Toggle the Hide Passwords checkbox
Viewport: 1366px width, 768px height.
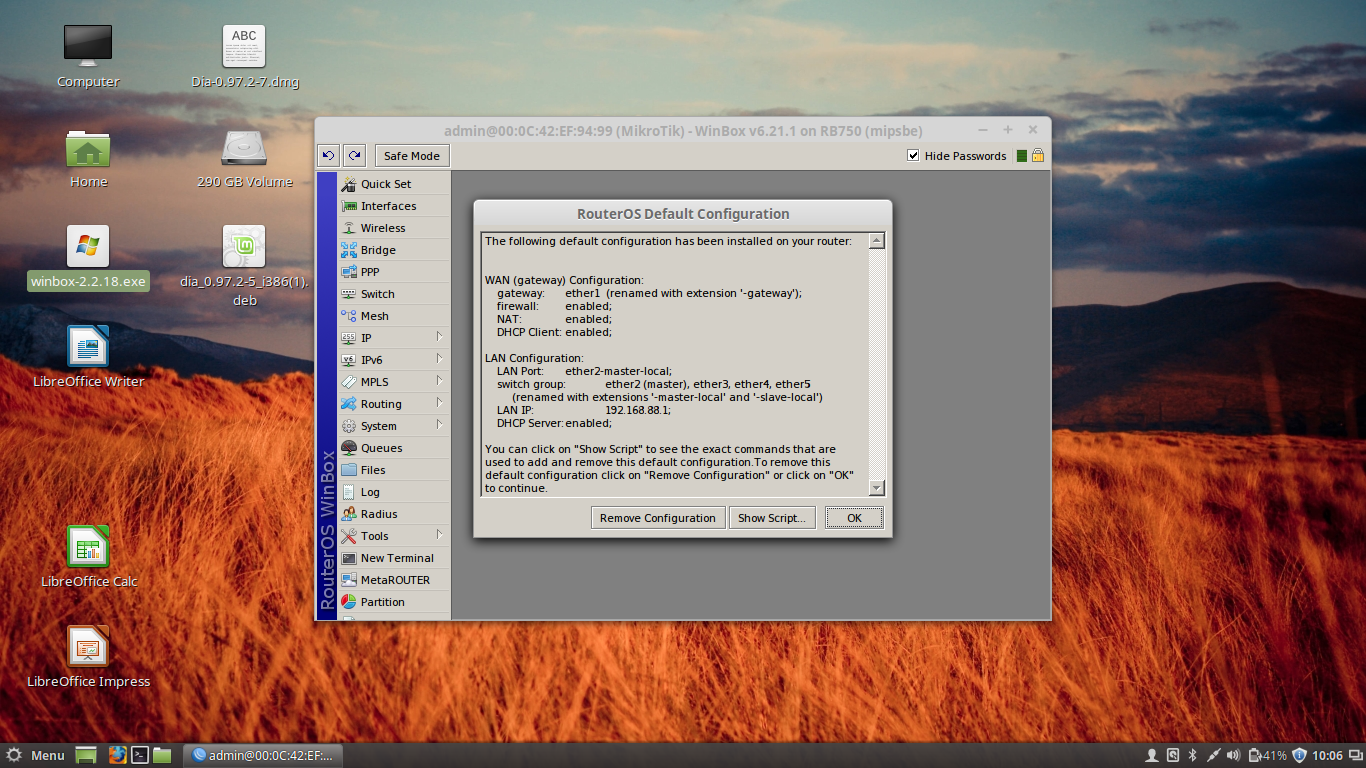pos(913,155)
